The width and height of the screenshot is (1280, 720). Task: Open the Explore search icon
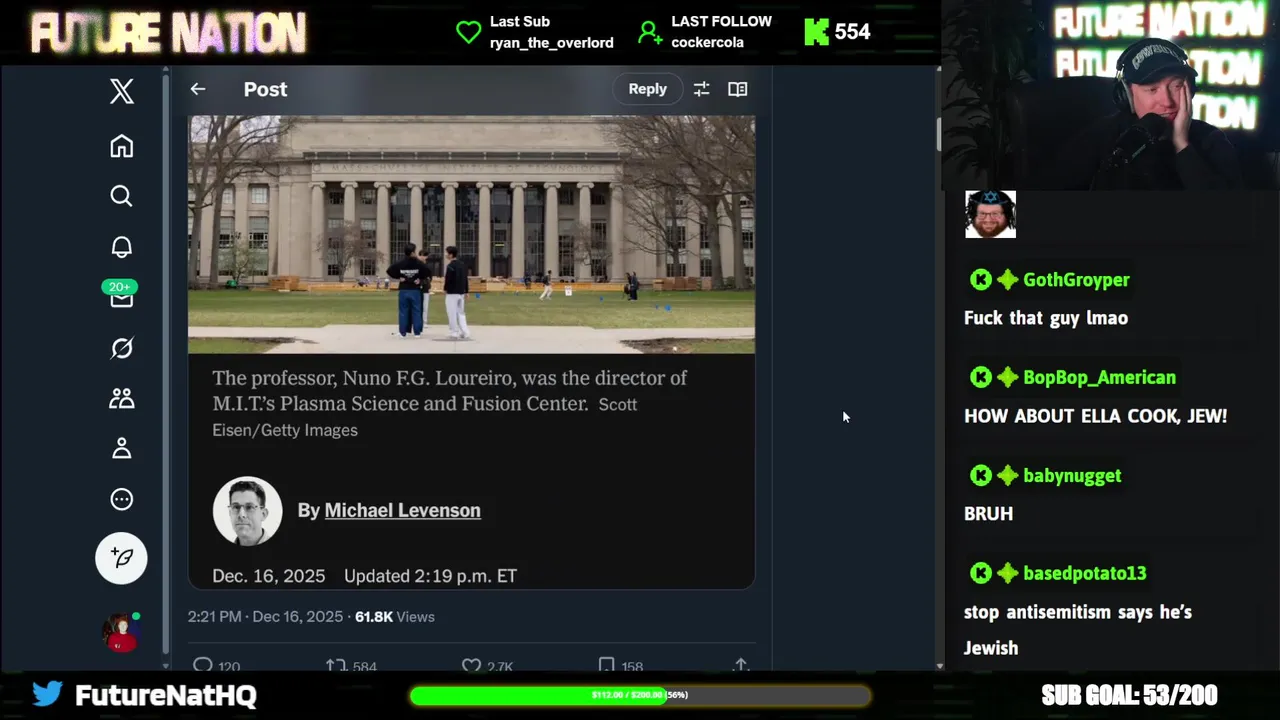tap(121, 196)
